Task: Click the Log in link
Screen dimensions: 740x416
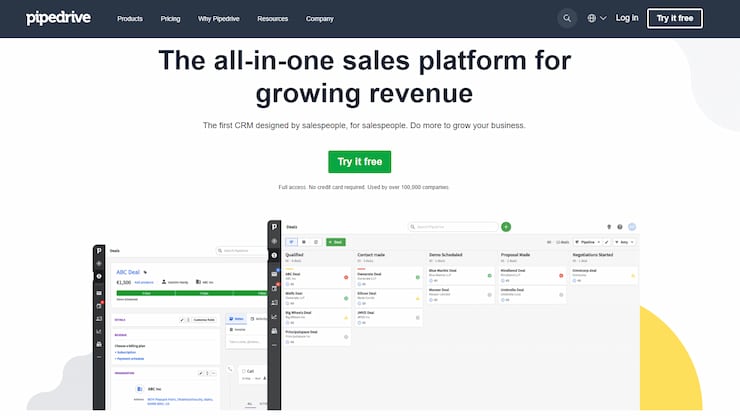Action: click(x=627, y=18)
